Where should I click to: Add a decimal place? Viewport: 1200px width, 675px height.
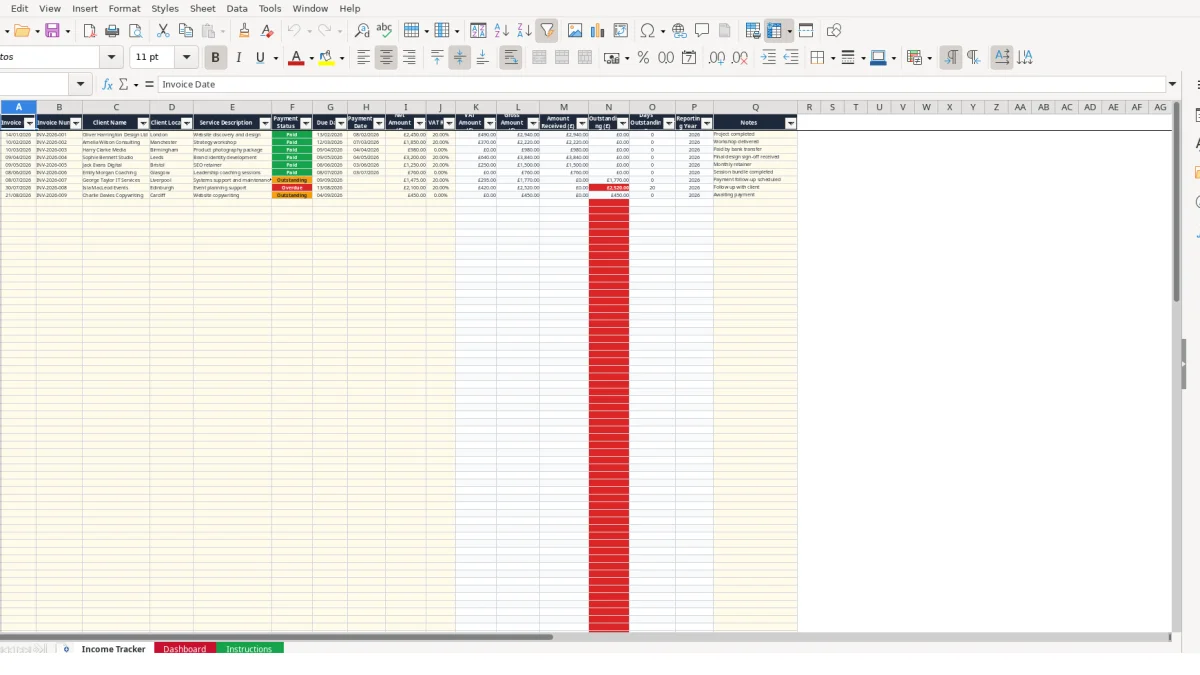tap(716, 58)
